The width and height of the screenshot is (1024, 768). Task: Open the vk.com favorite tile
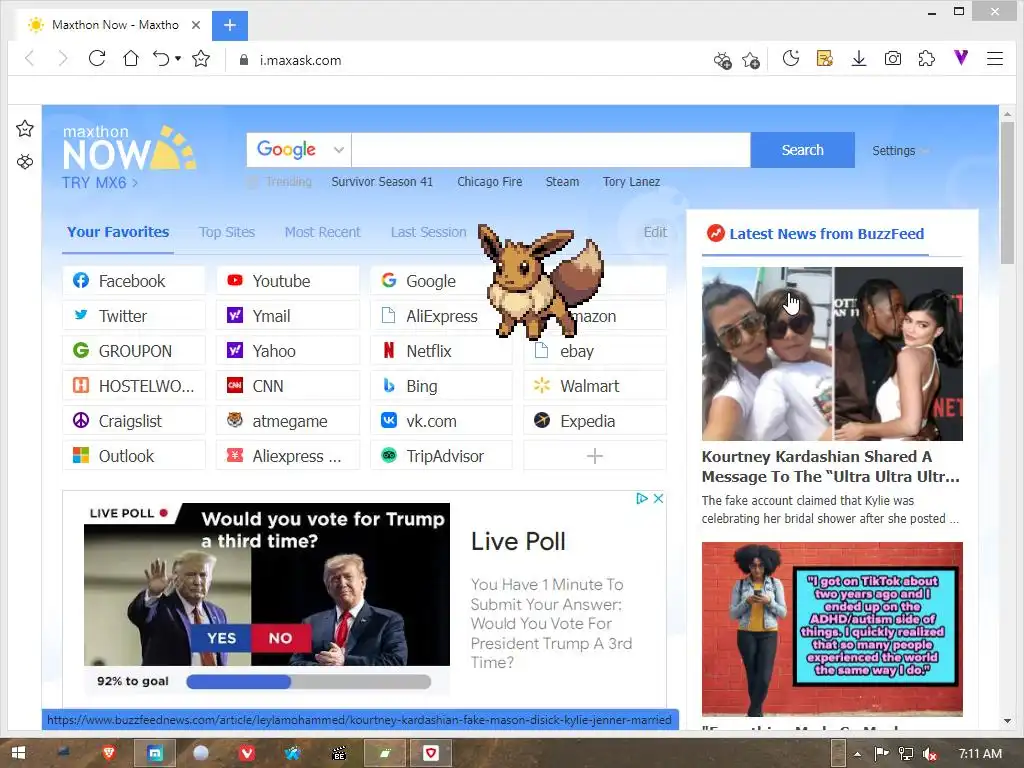[x=441, y=421]
